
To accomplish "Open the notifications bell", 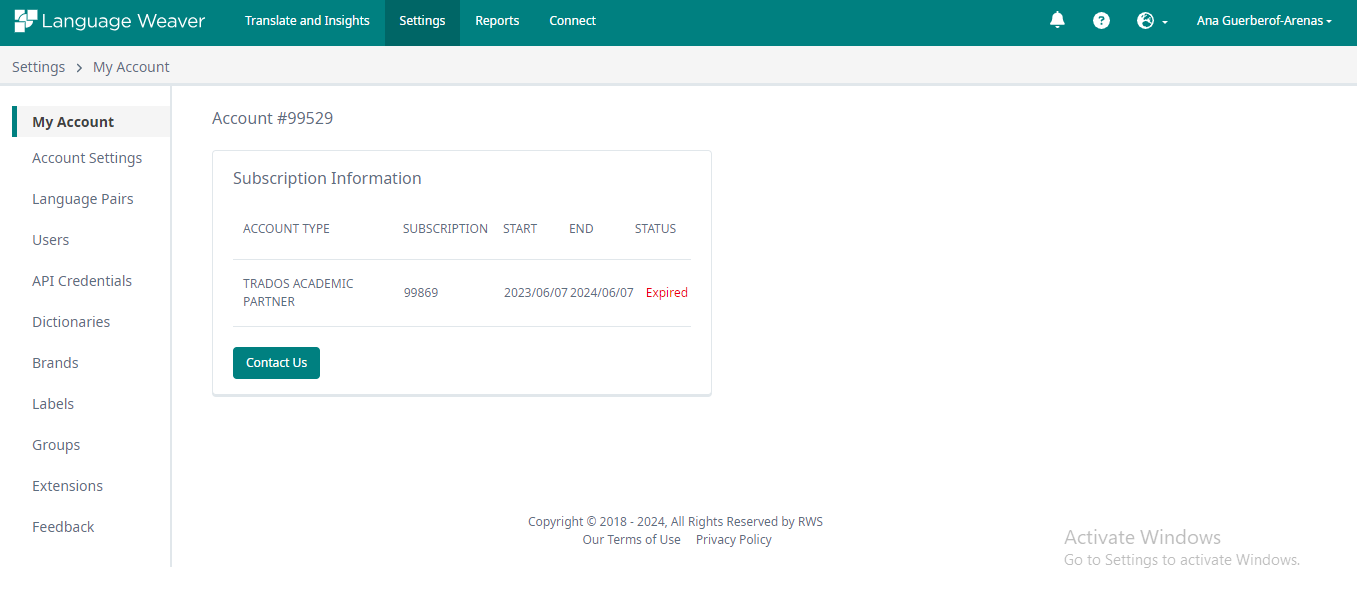I will tap(1057, 20).
